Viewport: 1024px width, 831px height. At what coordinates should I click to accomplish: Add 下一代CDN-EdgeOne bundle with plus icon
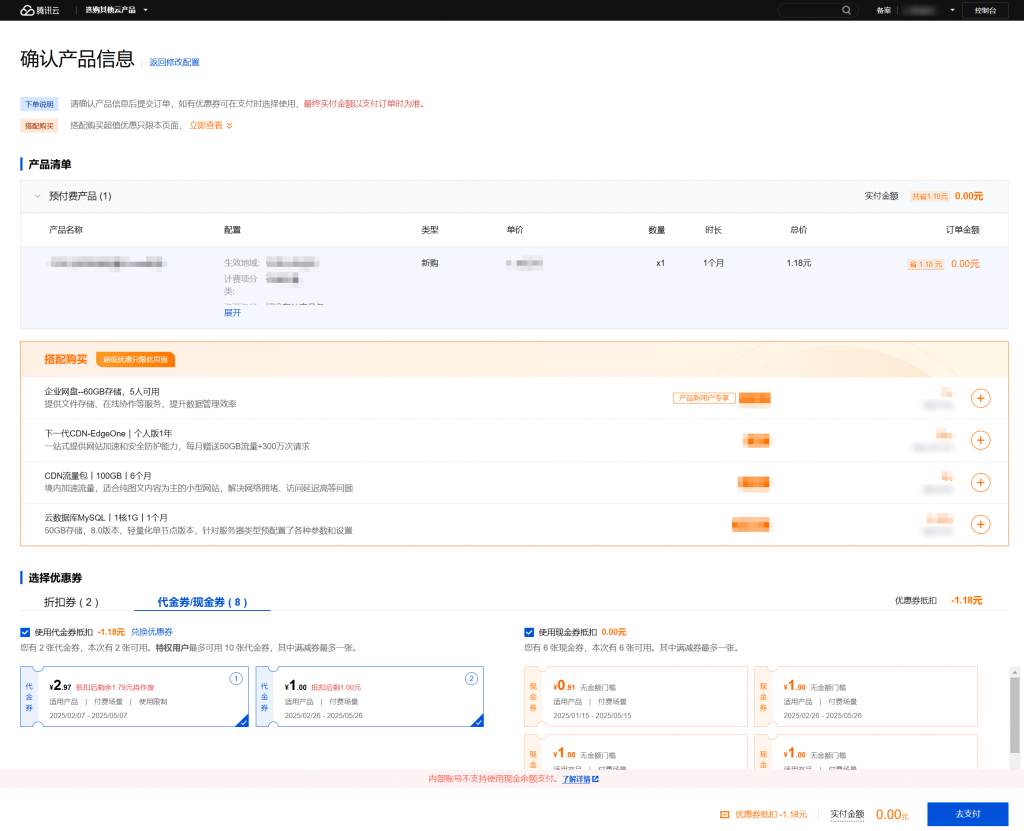point(980,440)
